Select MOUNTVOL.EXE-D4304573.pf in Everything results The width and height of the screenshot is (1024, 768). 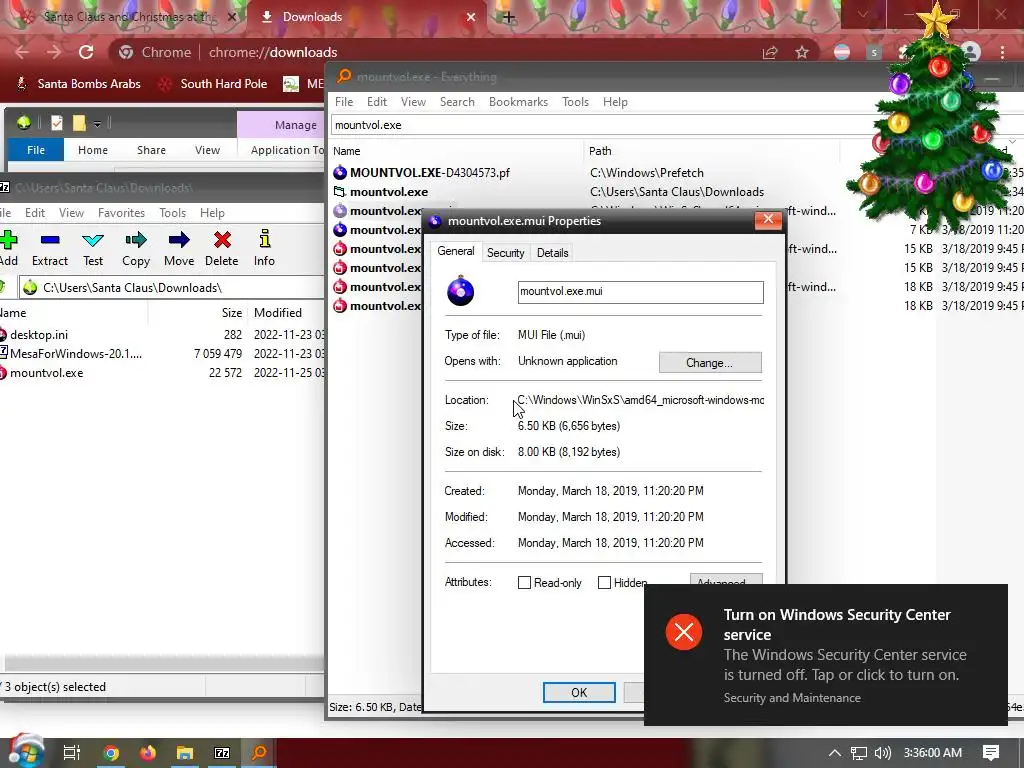pyautogui.click(x=430, y=173)
